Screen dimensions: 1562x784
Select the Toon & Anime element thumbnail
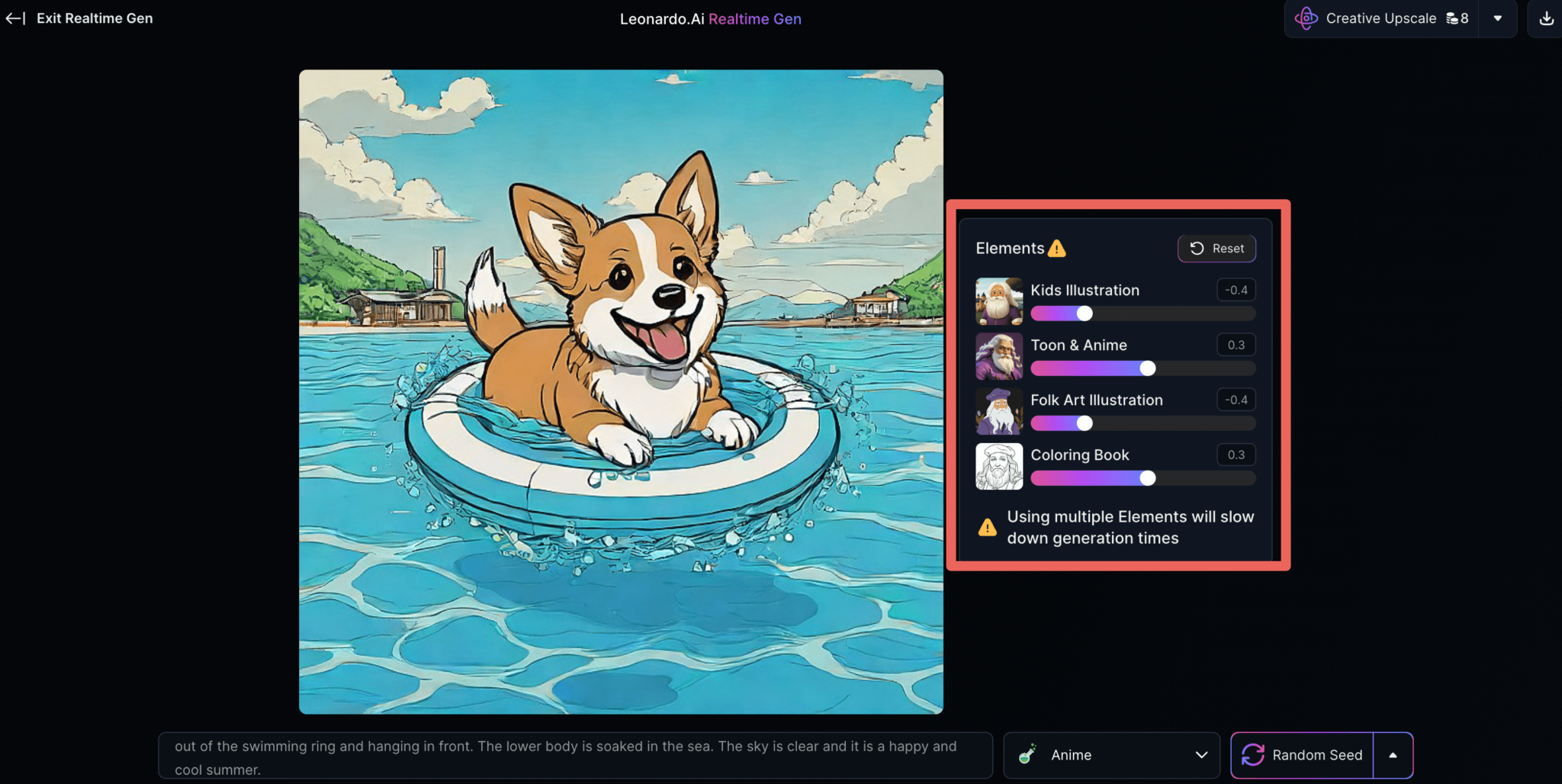click(x=998, y=356)
